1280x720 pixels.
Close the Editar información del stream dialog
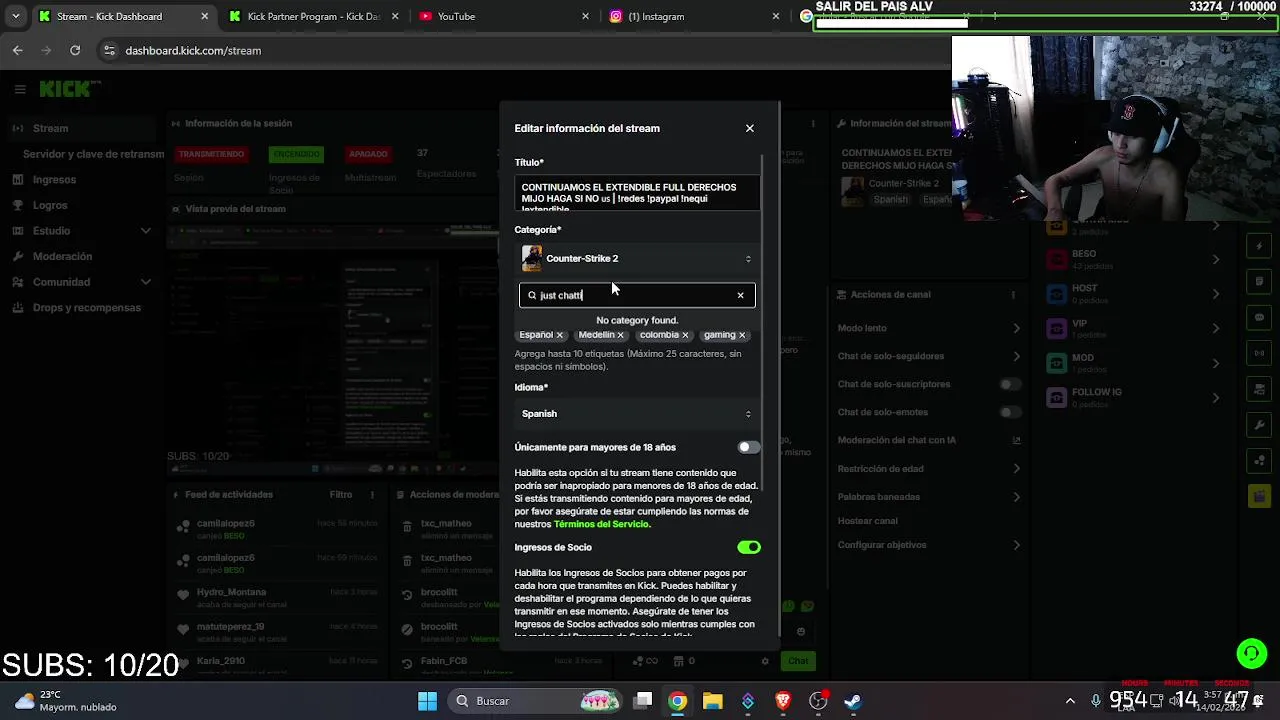(x=749, y=128)
